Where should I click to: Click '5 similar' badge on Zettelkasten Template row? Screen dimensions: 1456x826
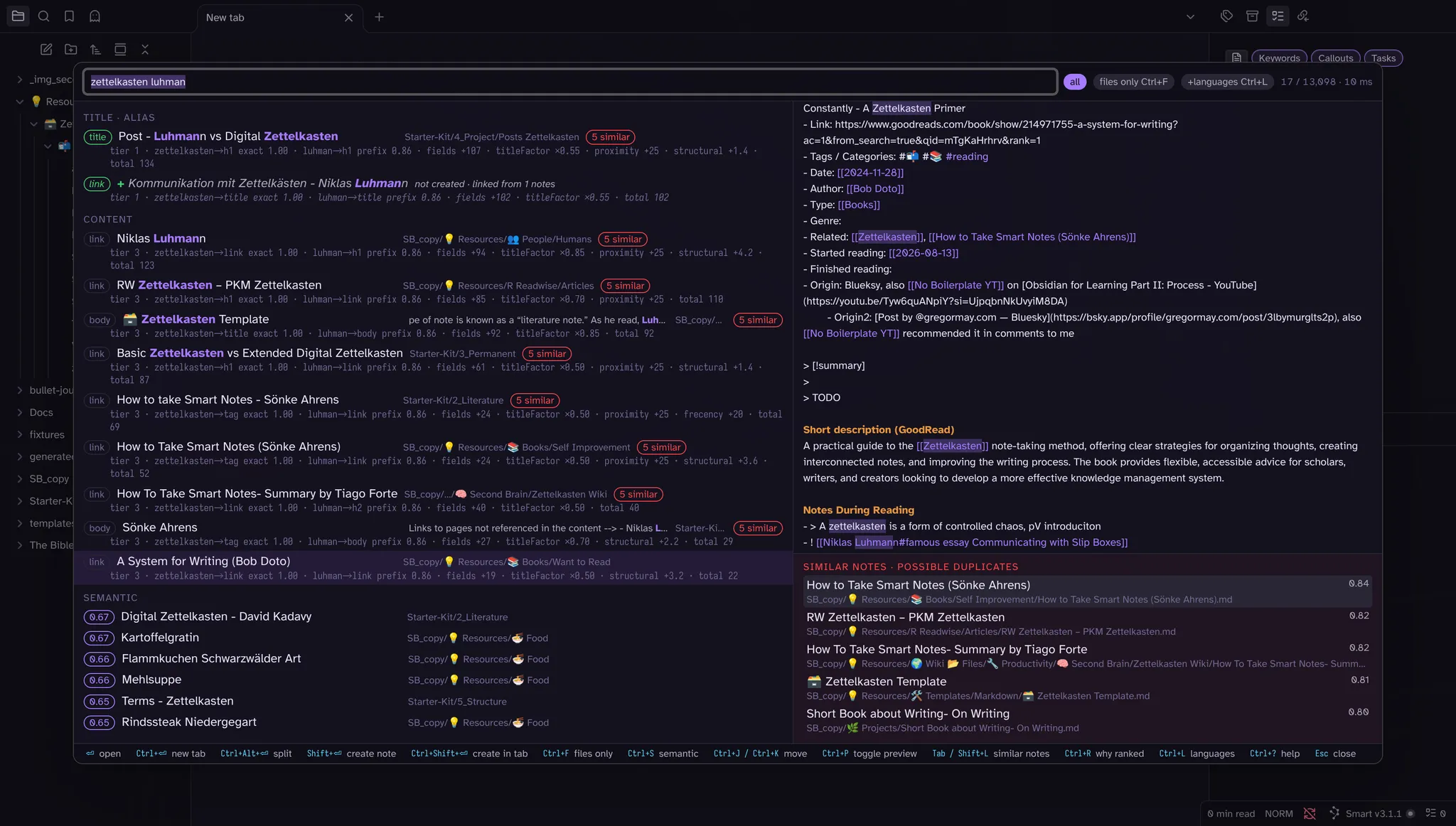[757, 320]
